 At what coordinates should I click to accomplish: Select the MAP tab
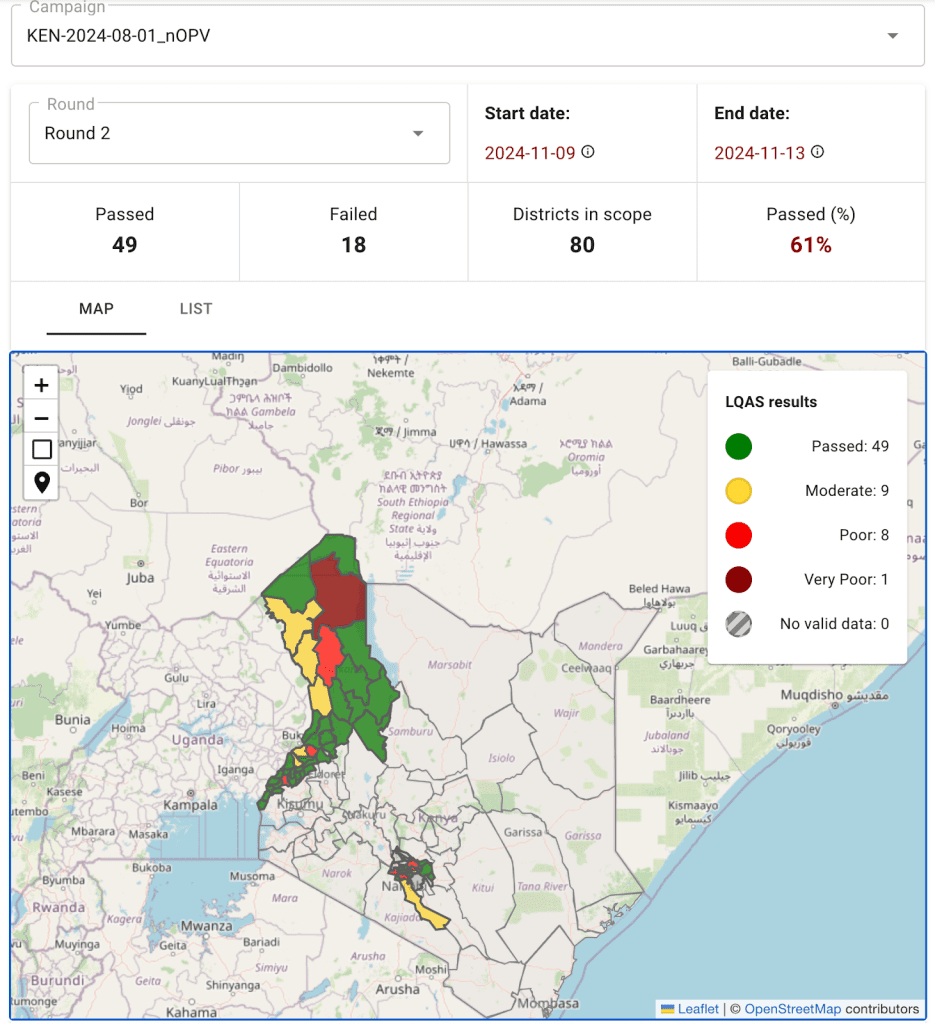pyautogui.click(x=96, y=308)
